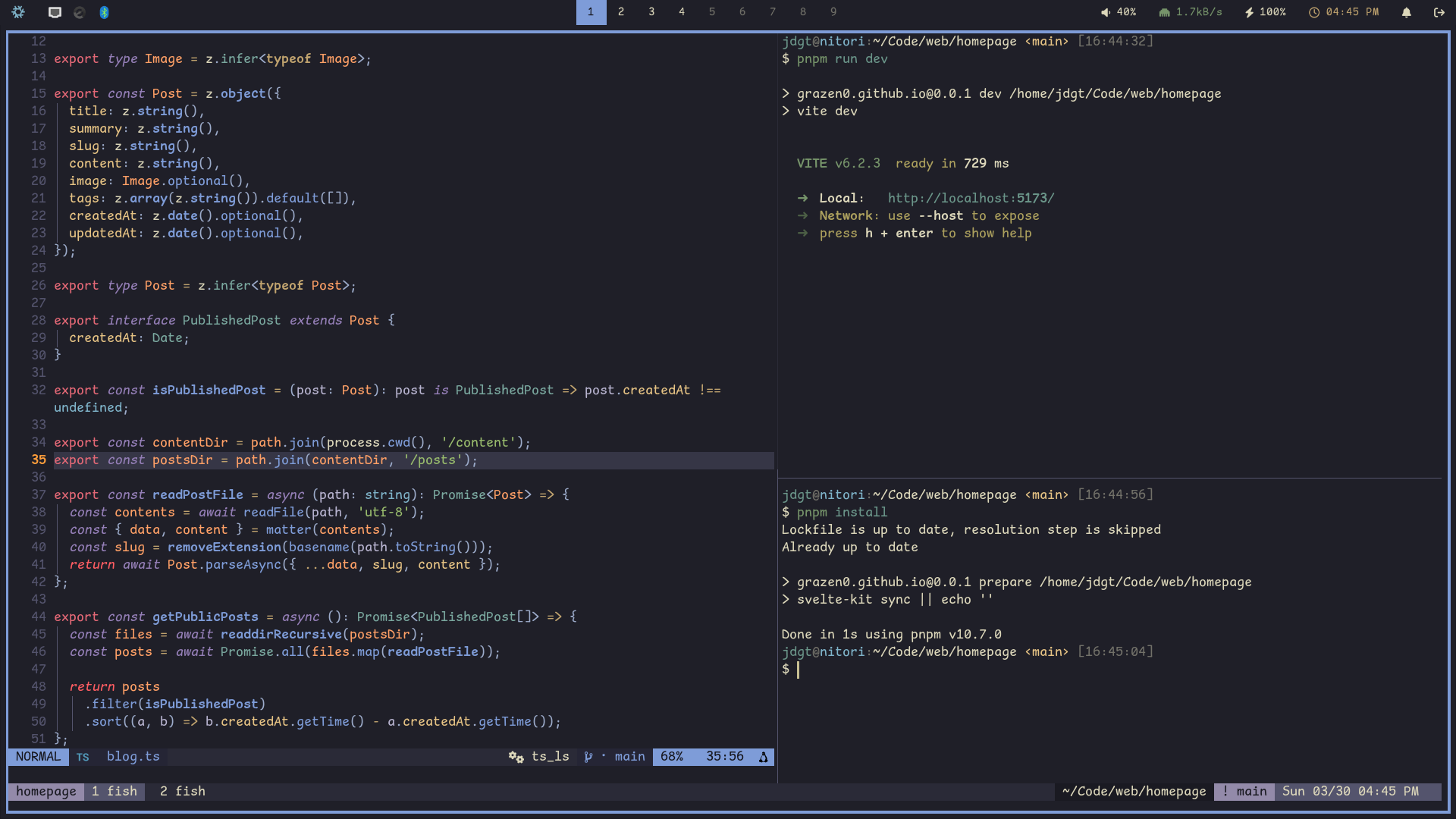This screenshot has height=819, width=1456.
Task: Click 'readdirRecursive' call on line 45
Action: pos(281,634)
